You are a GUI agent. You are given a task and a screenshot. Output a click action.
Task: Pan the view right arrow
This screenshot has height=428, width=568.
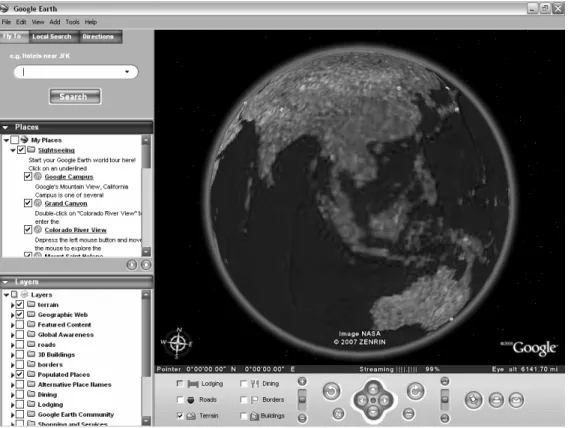[385, 400]
